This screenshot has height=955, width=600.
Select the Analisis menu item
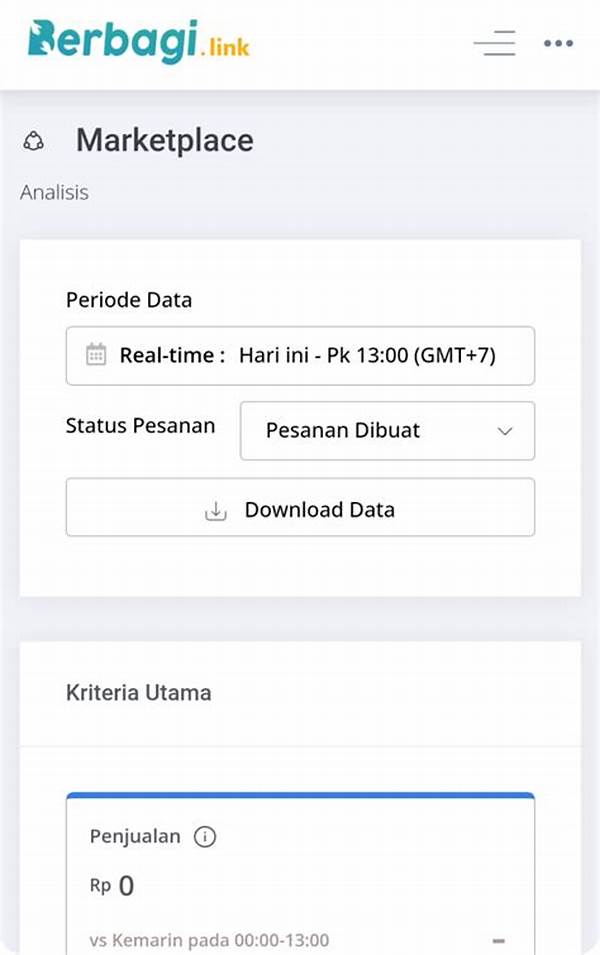coord(54,192)
